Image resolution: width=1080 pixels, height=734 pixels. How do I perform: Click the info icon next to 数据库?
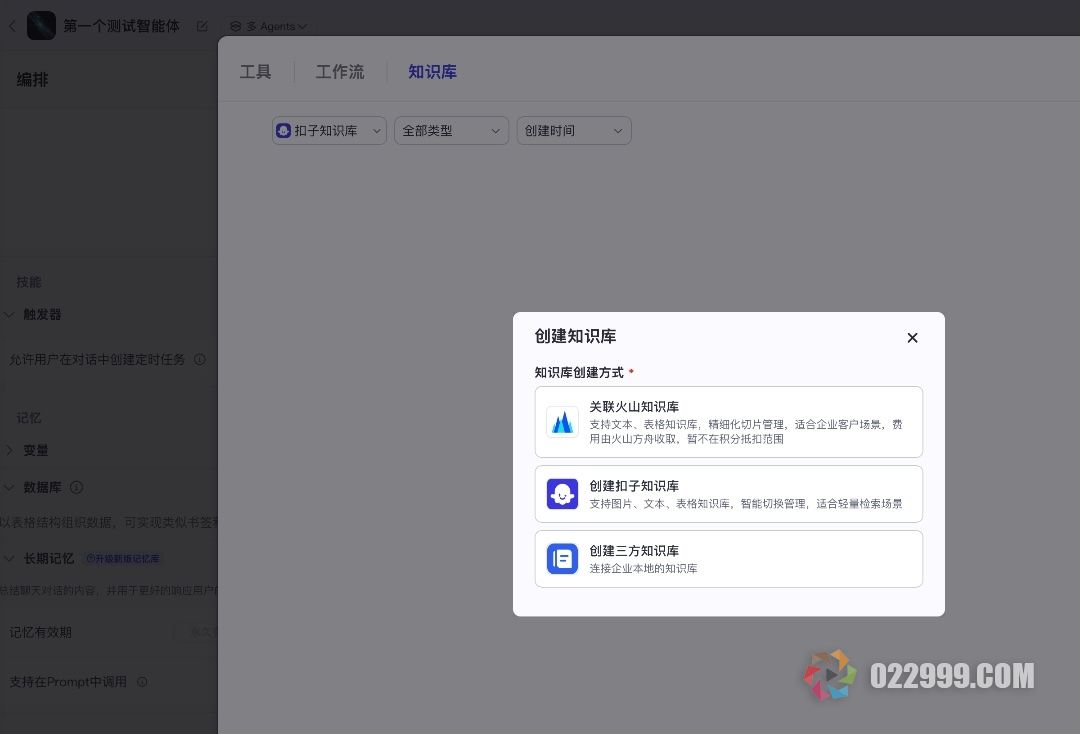pyautogui.click(x=76, y=487)
